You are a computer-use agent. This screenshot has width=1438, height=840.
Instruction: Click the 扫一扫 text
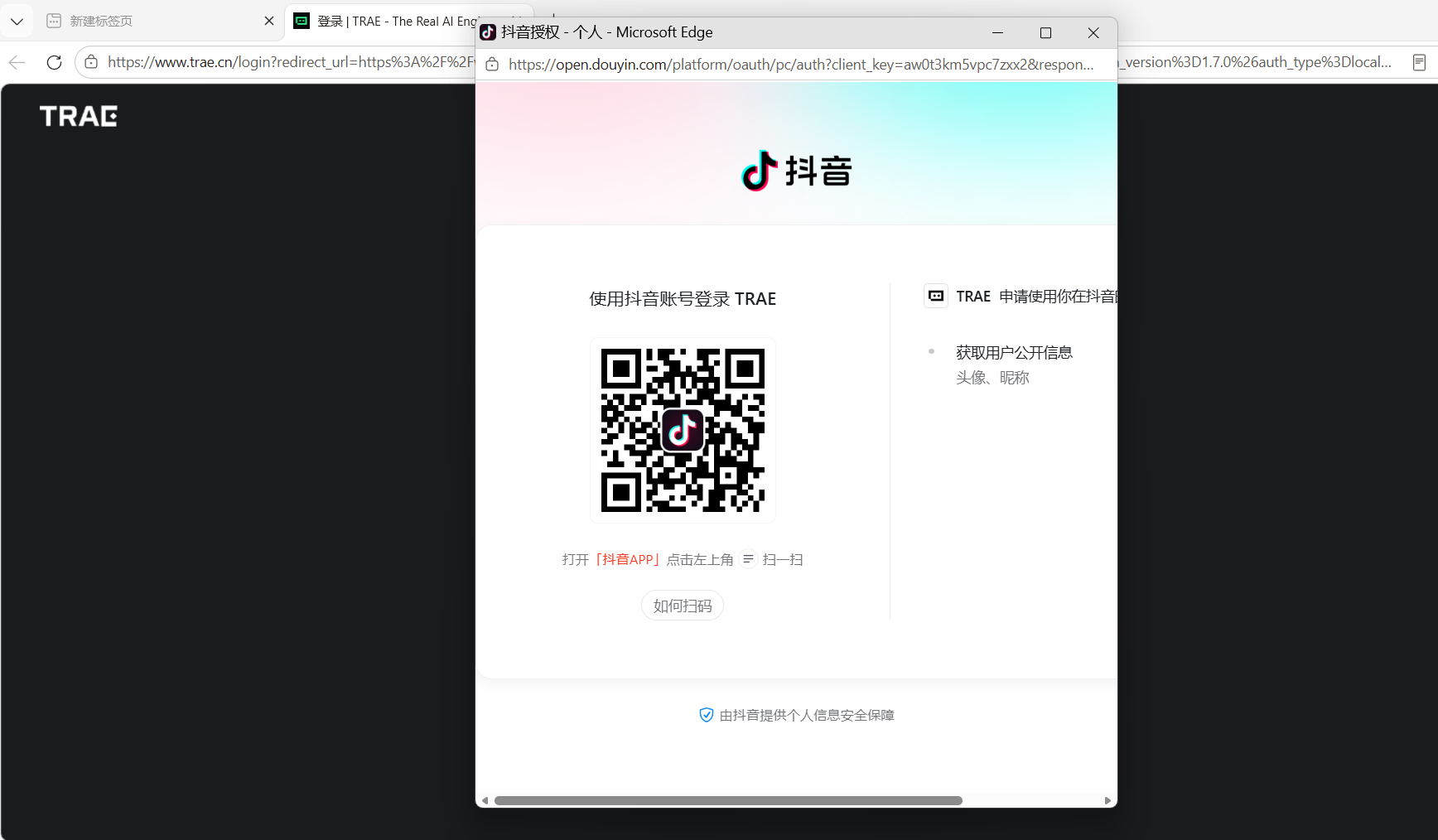tap(783, 559)
